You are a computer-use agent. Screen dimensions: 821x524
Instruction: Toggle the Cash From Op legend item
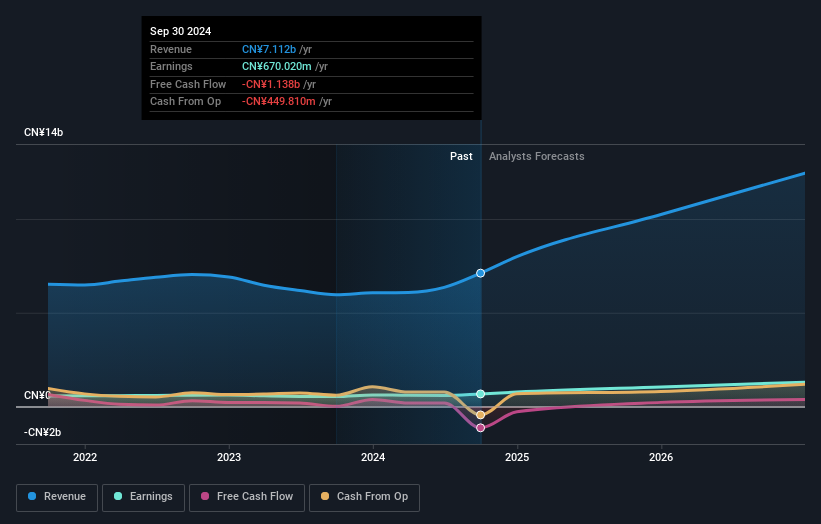coord(365,497)
